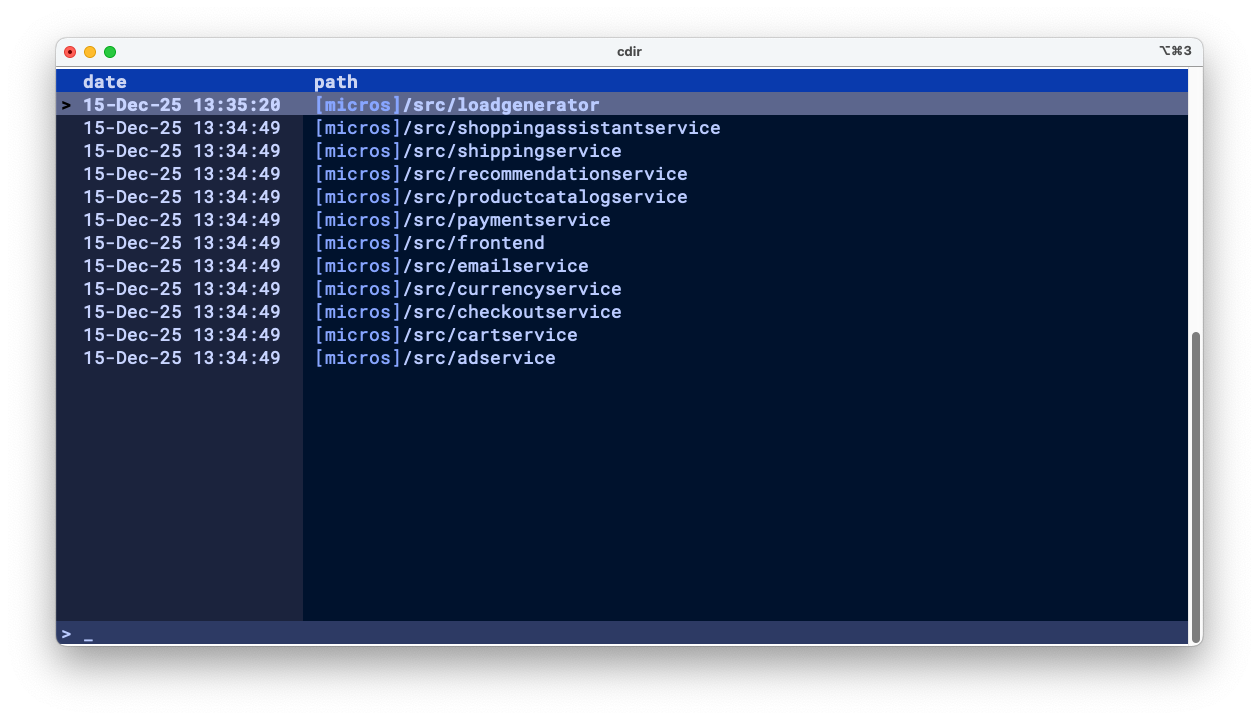The width and height of the screenshot is (1259, 720).
Task: Click the 13:35:20 timestamp on first row
Action: click(237, 105)
